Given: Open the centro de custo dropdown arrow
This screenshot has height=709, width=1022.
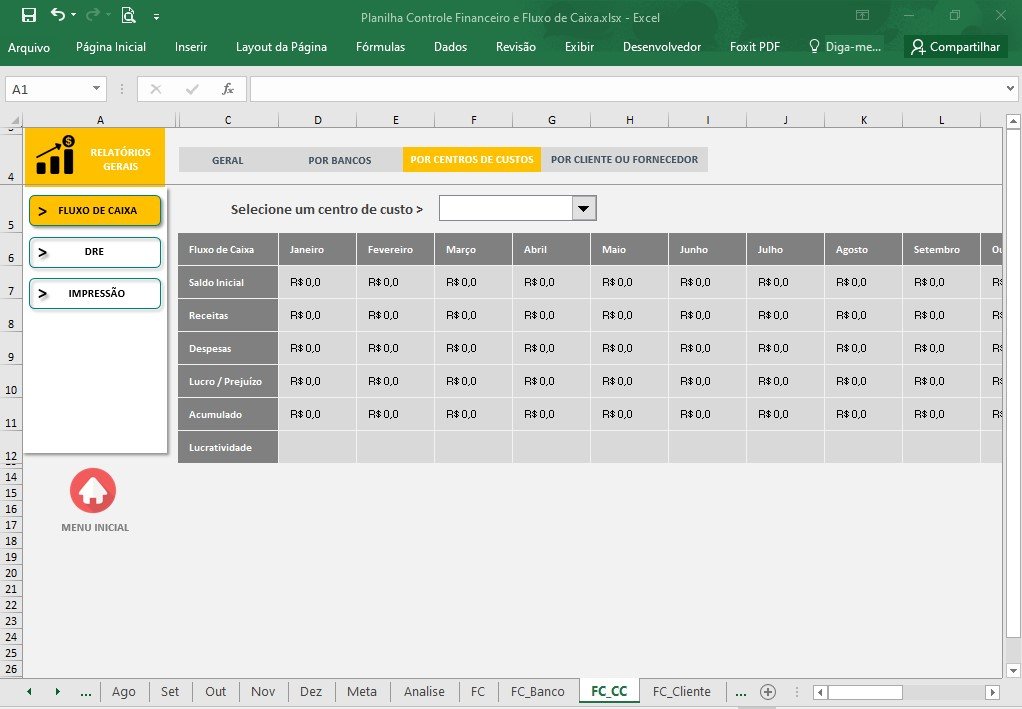Looking at the screenshot, I should [x=584, y=209].
